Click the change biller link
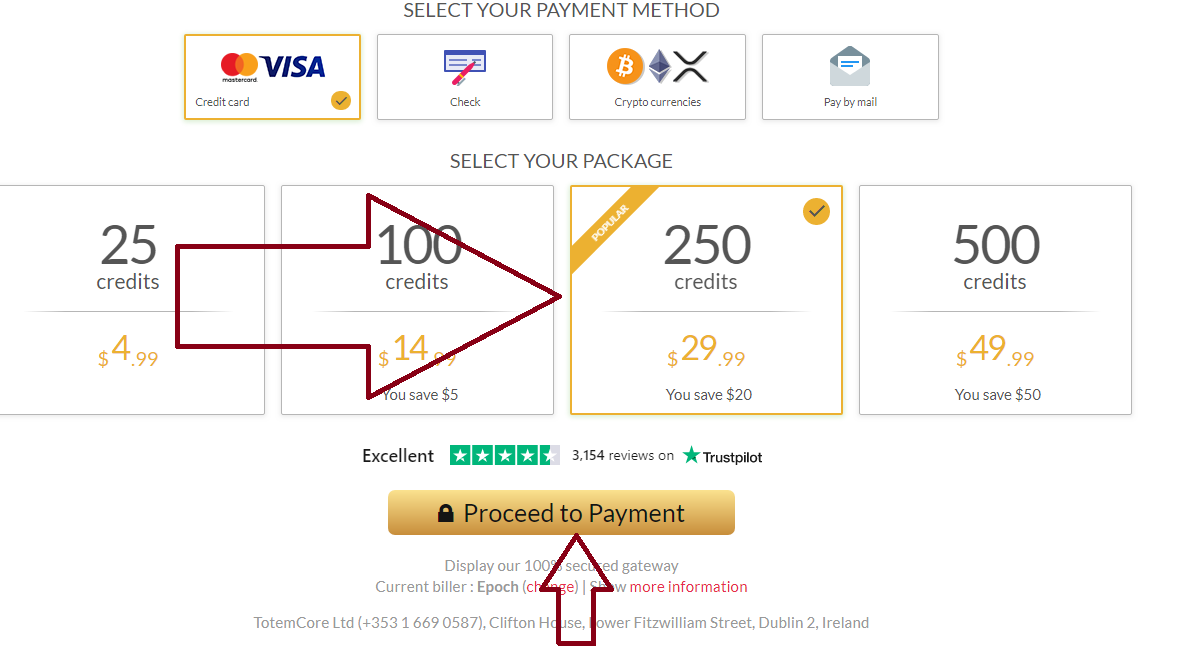Screen dimensions: 1179x669 pos(550,587)
